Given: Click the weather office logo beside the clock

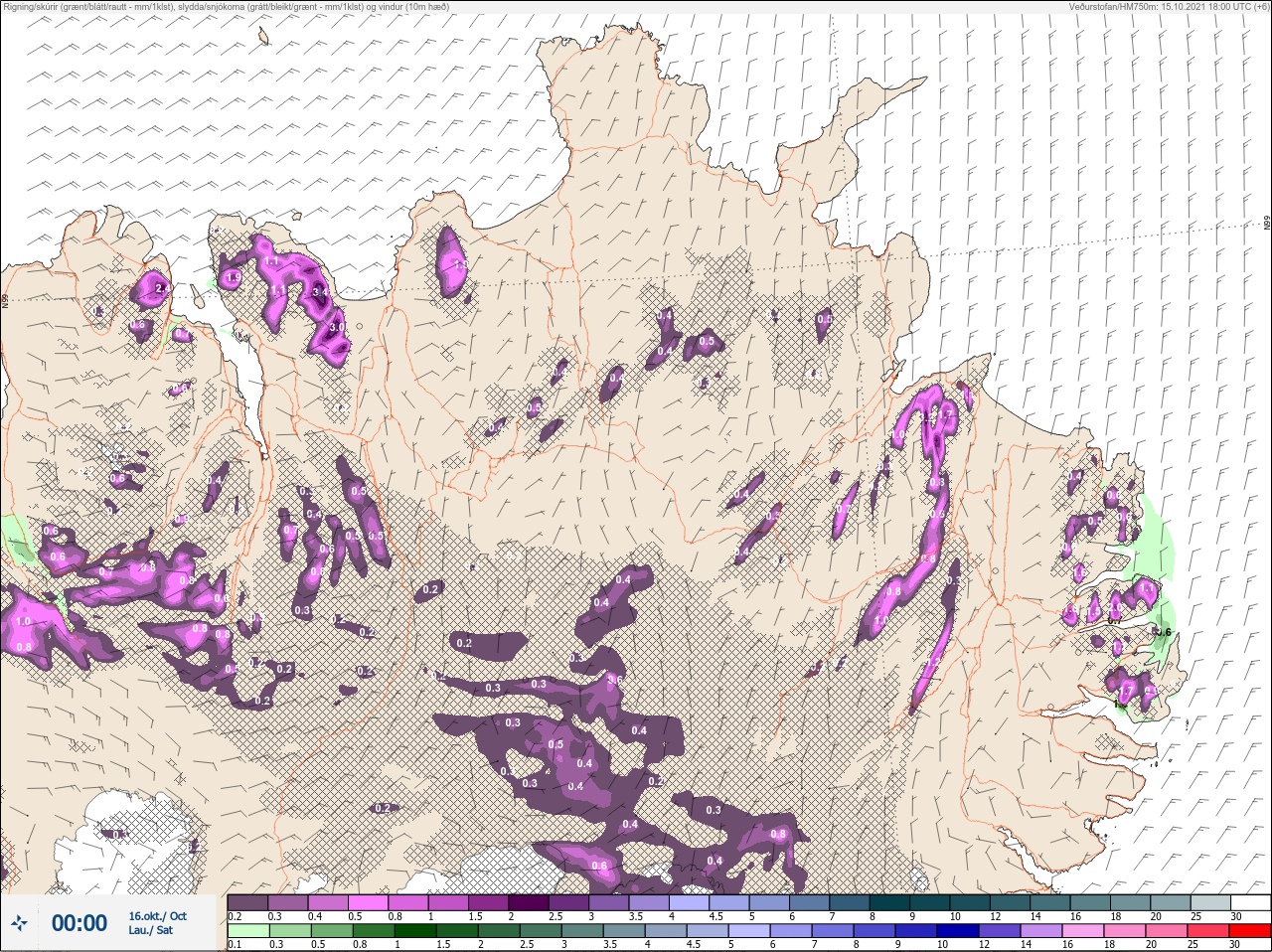Looking at the screenshot, I should click(x=19, y=923).
